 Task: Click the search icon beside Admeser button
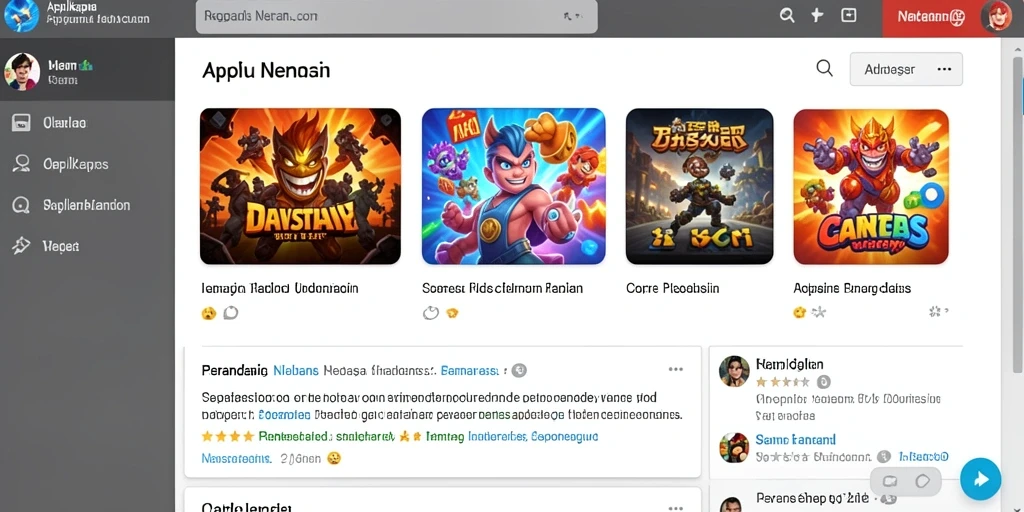pos(825,68)
